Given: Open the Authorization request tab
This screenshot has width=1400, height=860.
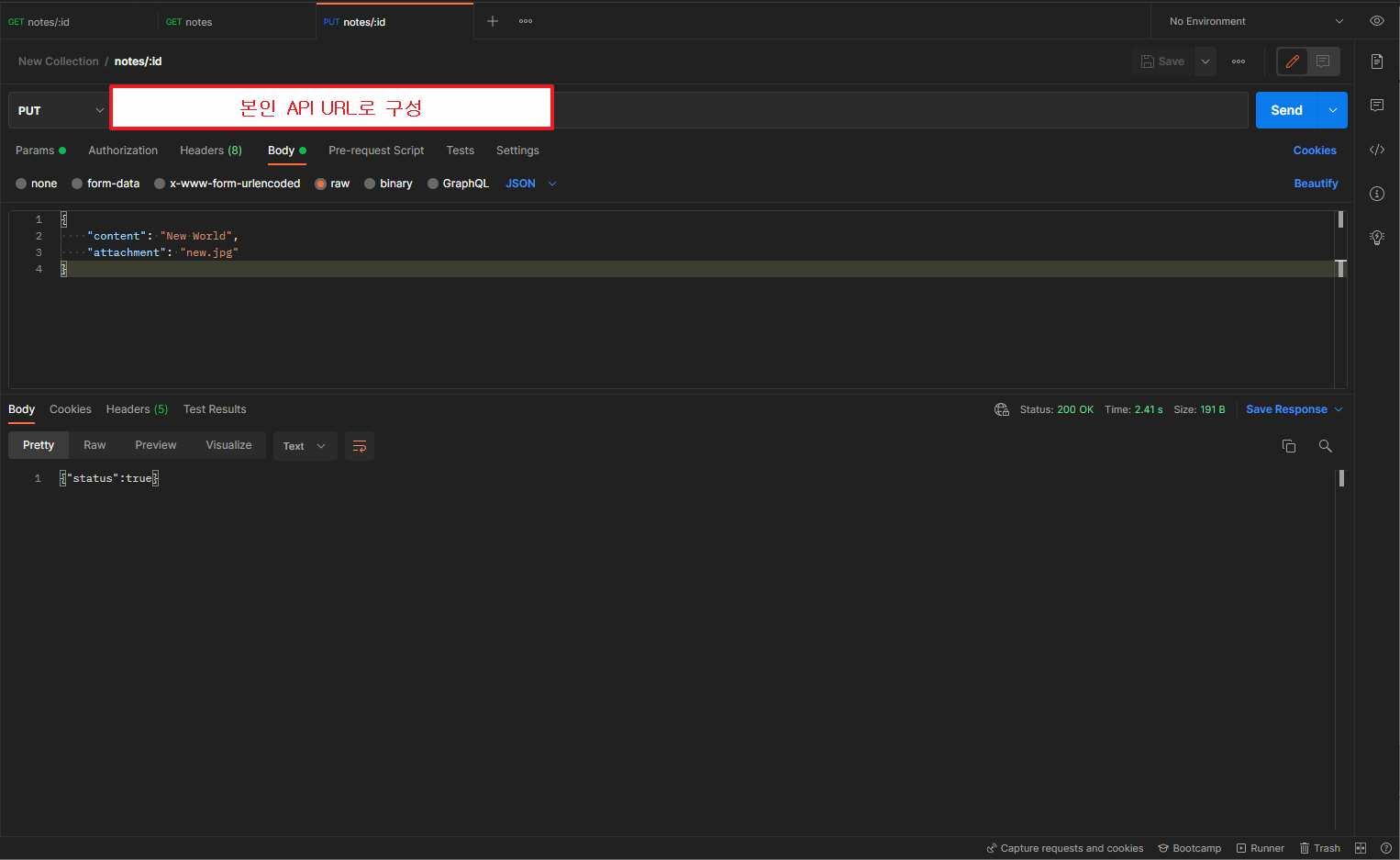Looking at the screenshot, I should 123,151.
